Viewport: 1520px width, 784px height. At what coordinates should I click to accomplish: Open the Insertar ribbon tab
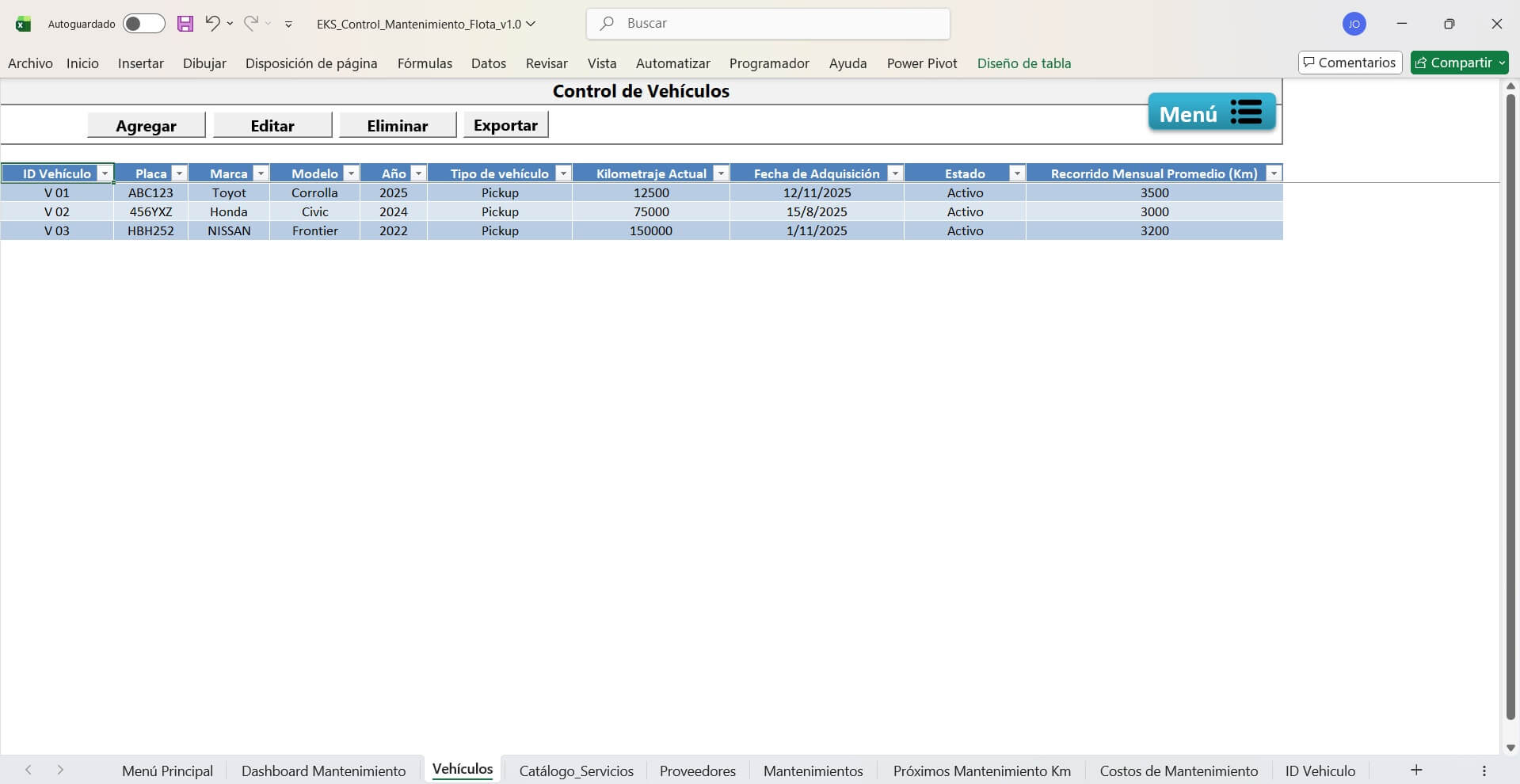[x=141, y=63]
